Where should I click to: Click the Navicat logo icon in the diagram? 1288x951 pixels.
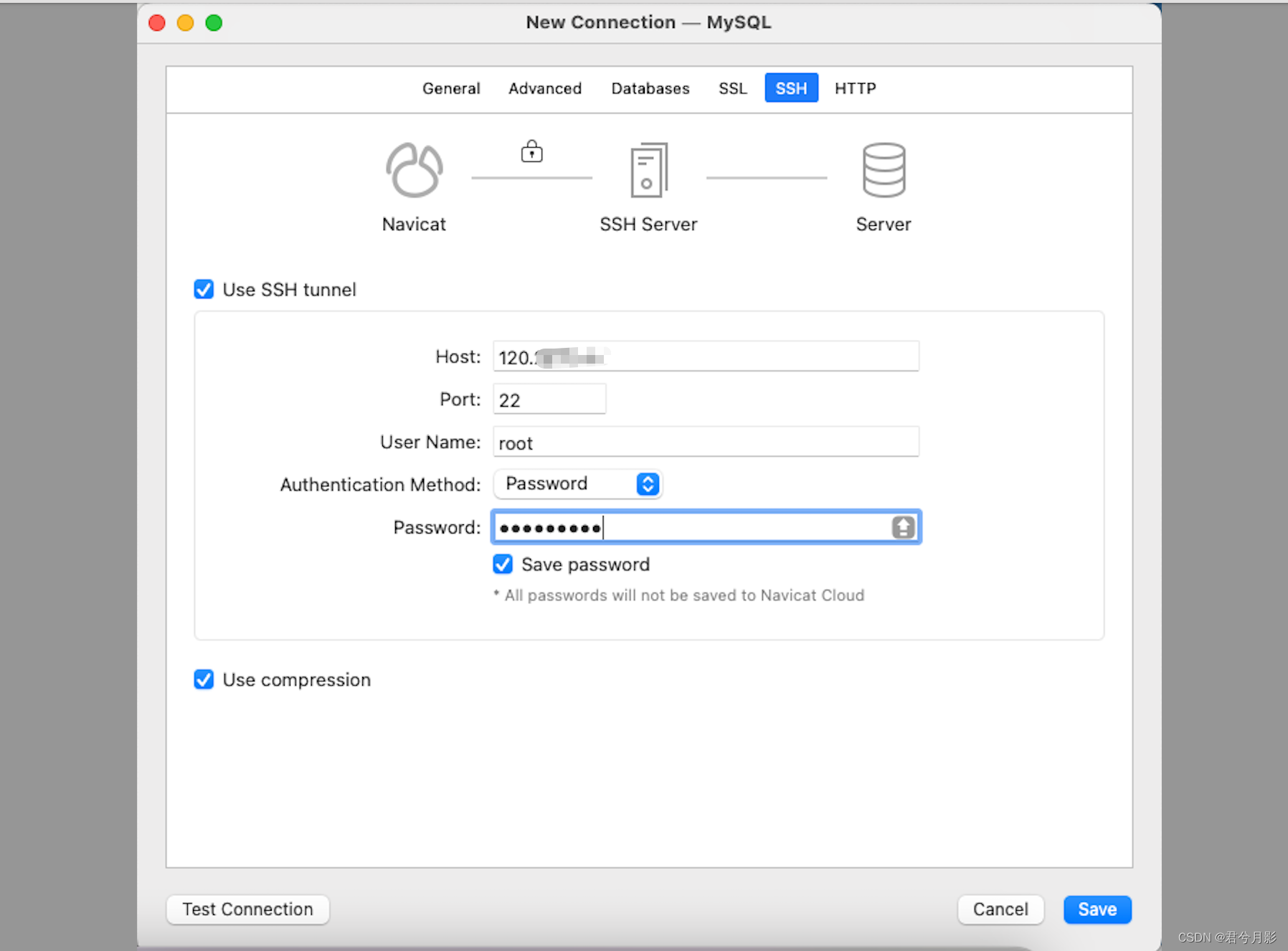413,170
